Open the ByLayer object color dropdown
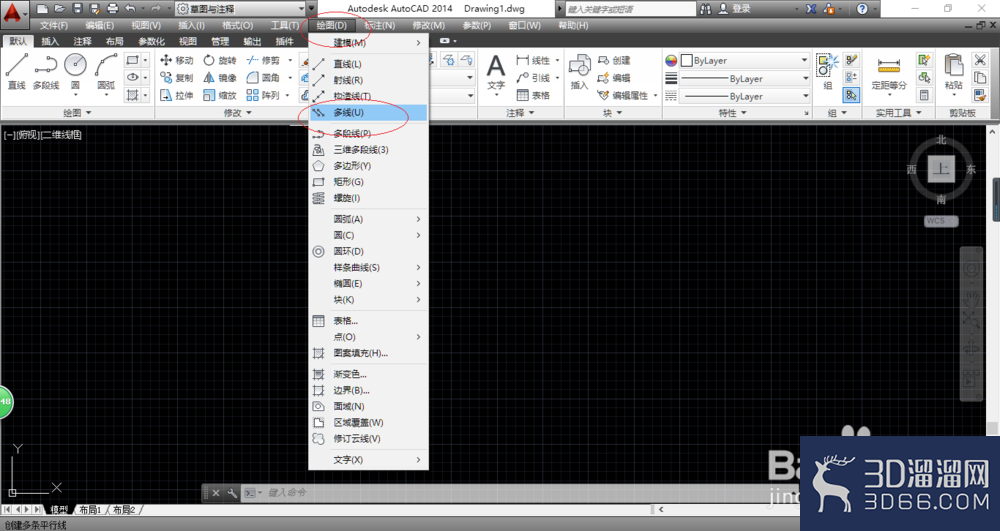Image resolution: width=1000 pixels, height=531 pixels. pos(744,61)
